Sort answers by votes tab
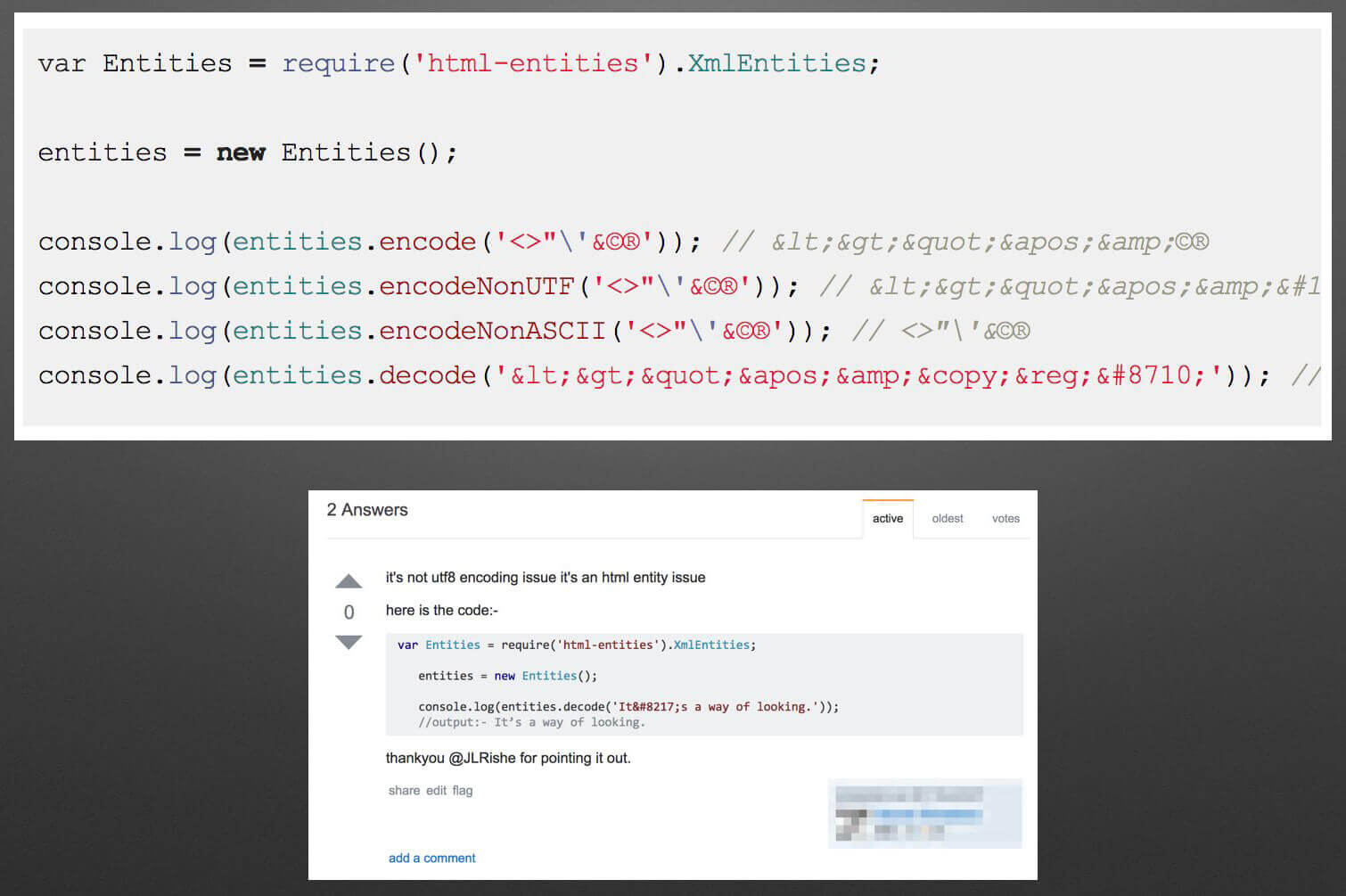Image resolution: width=1346 pixels, height=896 pixels. [1005, 518]
